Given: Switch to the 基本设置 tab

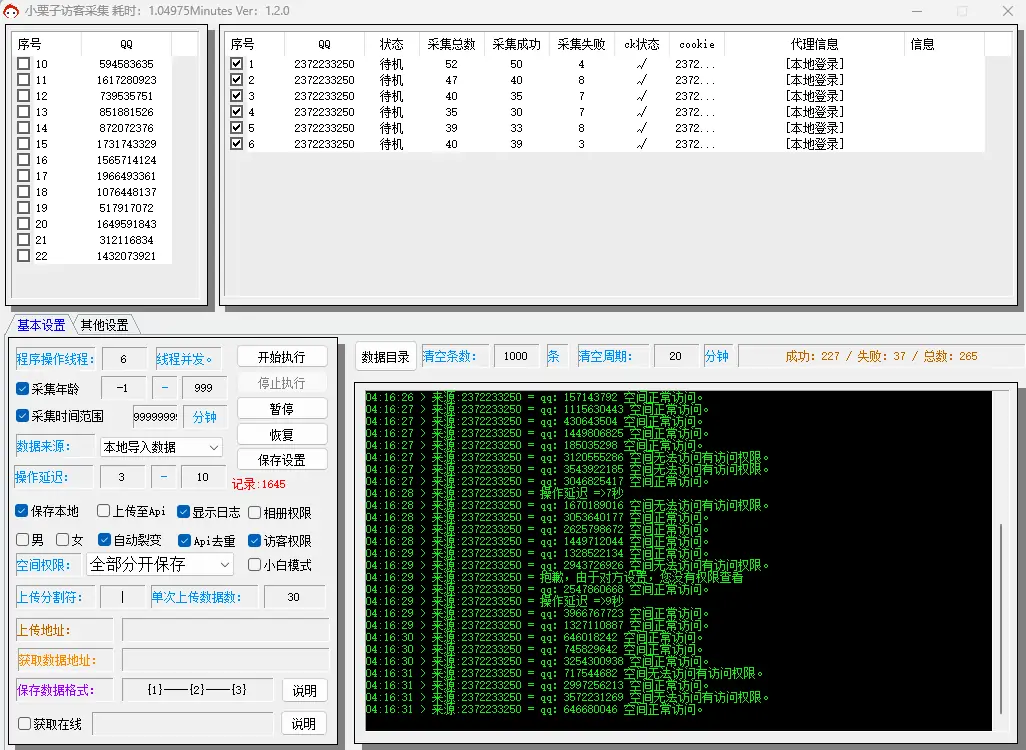Looking at the screenshot, I should [x=41, y=325].
